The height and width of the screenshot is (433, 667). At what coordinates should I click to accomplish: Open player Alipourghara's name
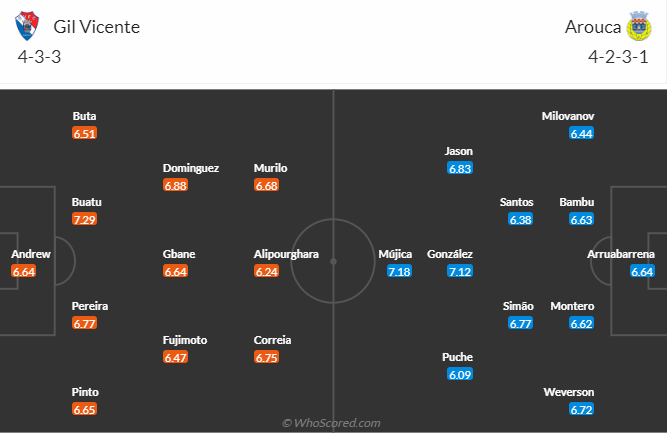pyautogui.click(x=286, y=254)
